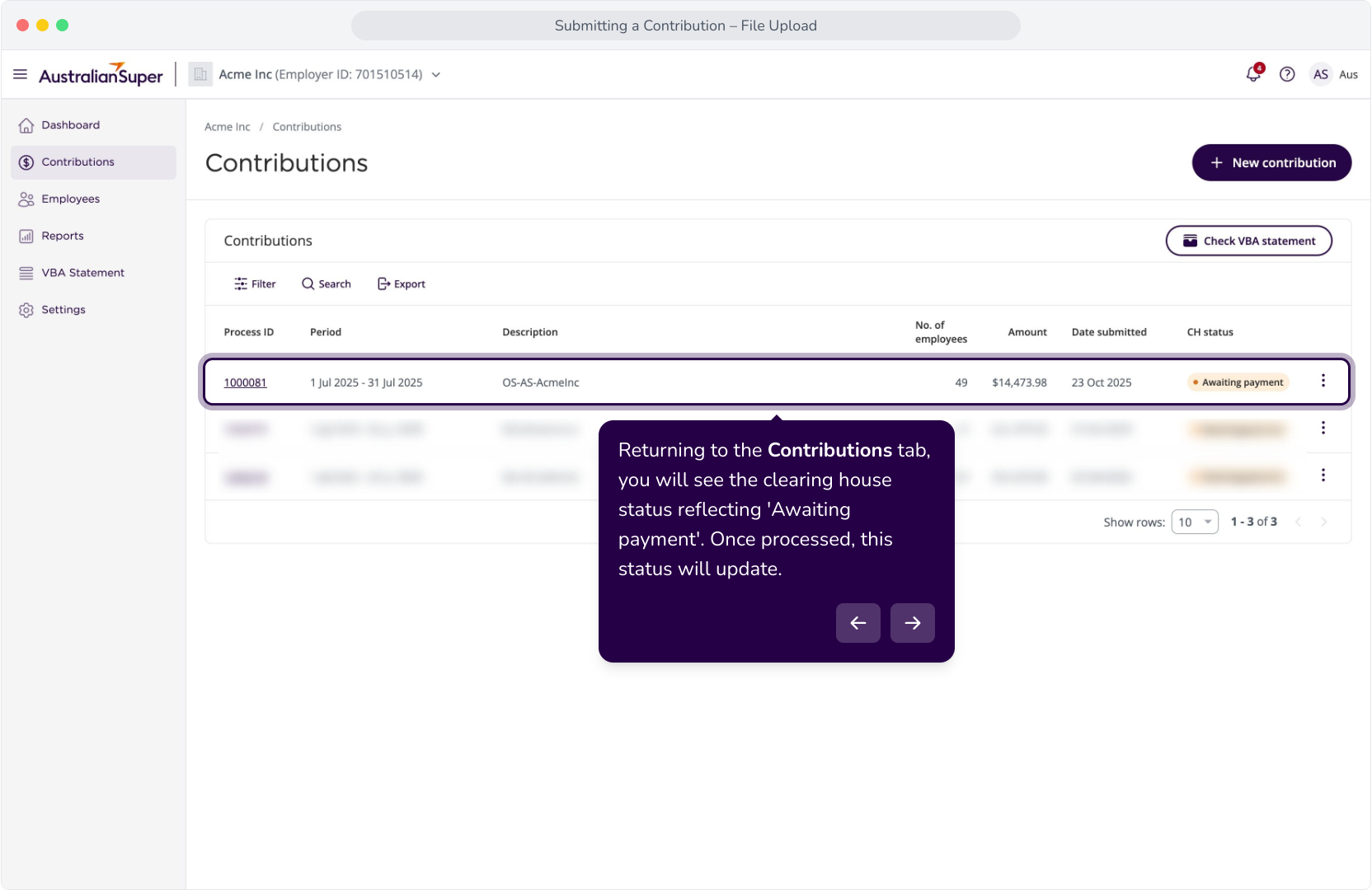Click the No. of employees column header
The image size is (1372, 890).
click(941, 332)
